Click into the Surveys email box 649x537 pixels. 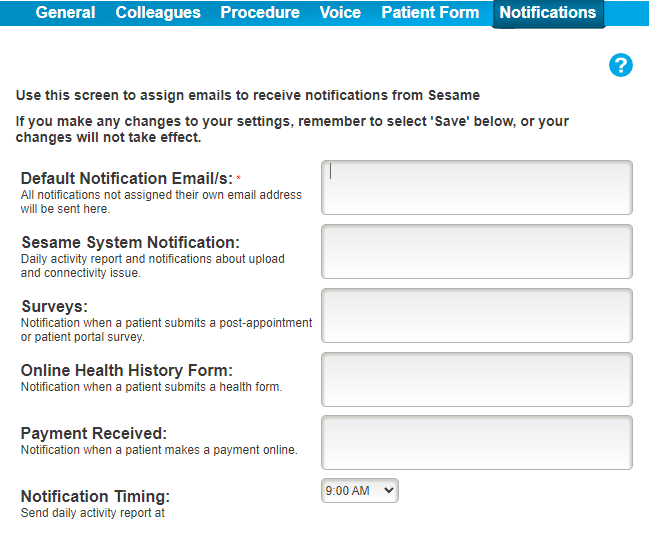pyautogui.click(x=477, y=315)
